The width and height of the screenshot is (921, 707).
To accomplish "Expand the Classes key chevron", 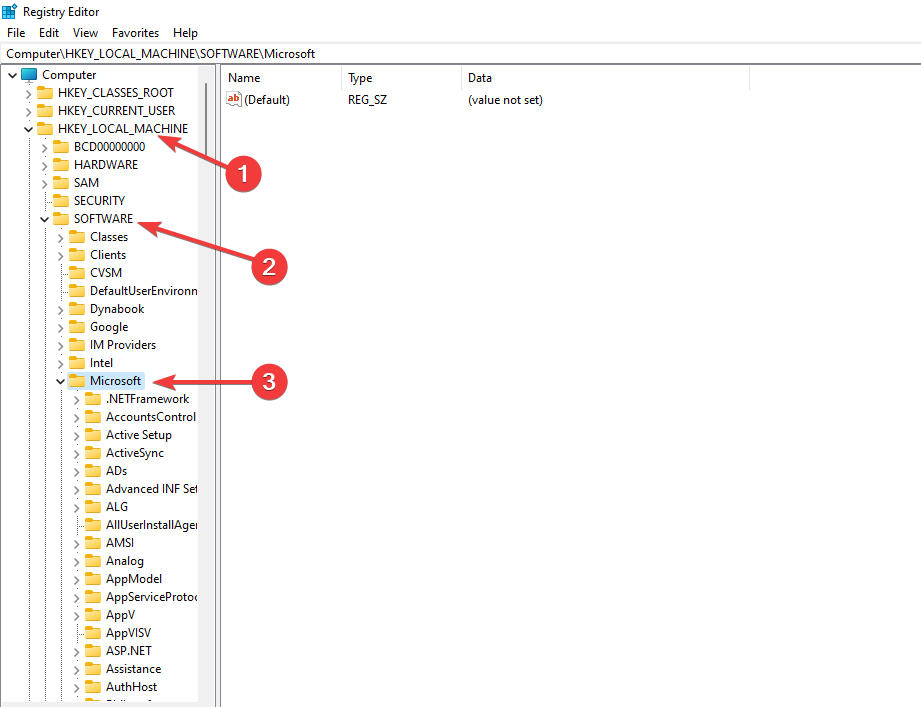I will (x=60, y=237).
